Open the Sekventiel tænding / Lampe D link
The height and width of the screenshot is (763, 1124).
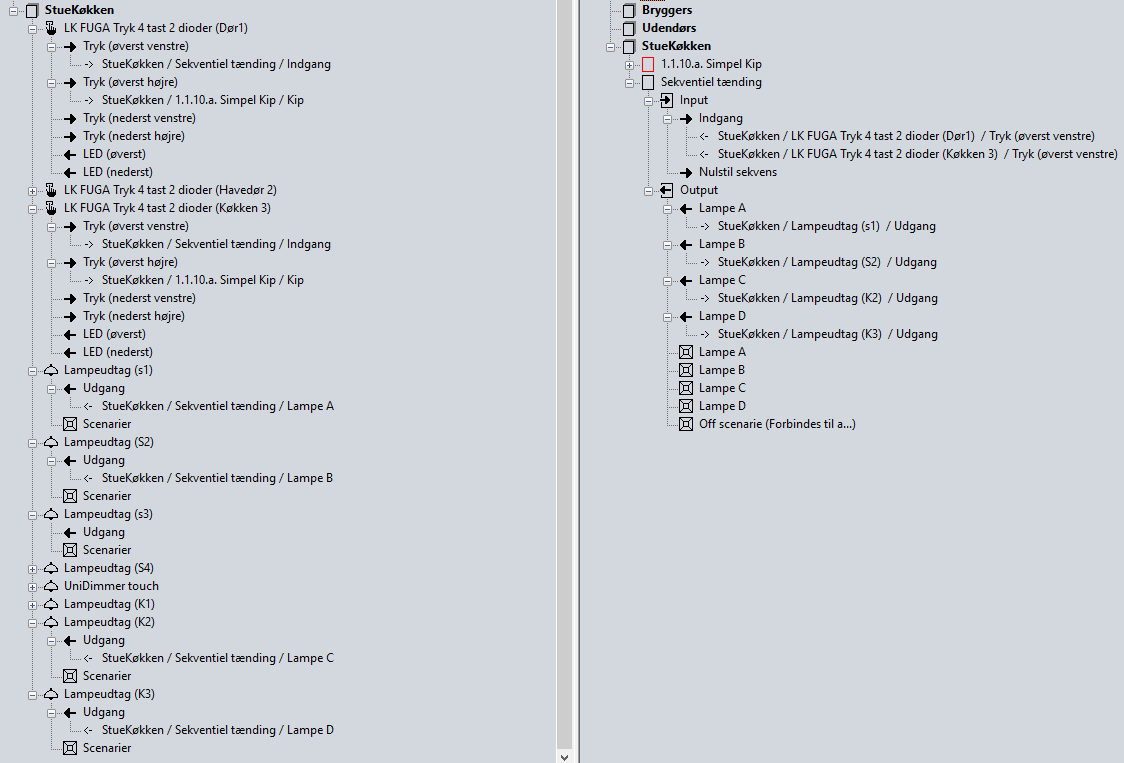(x=217, y=730)
